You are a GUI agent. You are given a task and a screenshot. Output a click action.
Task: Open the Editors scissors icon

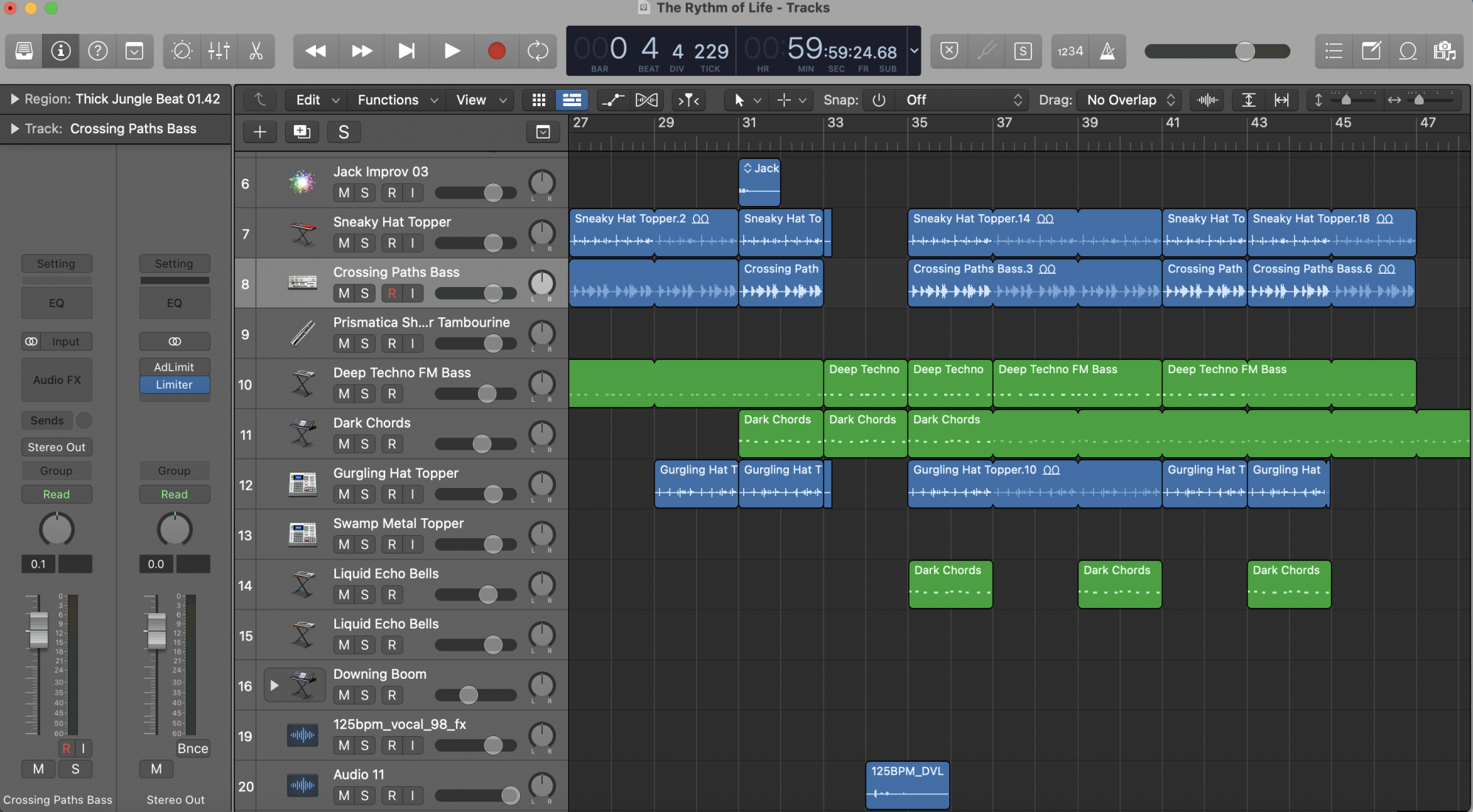pos(256,51)
